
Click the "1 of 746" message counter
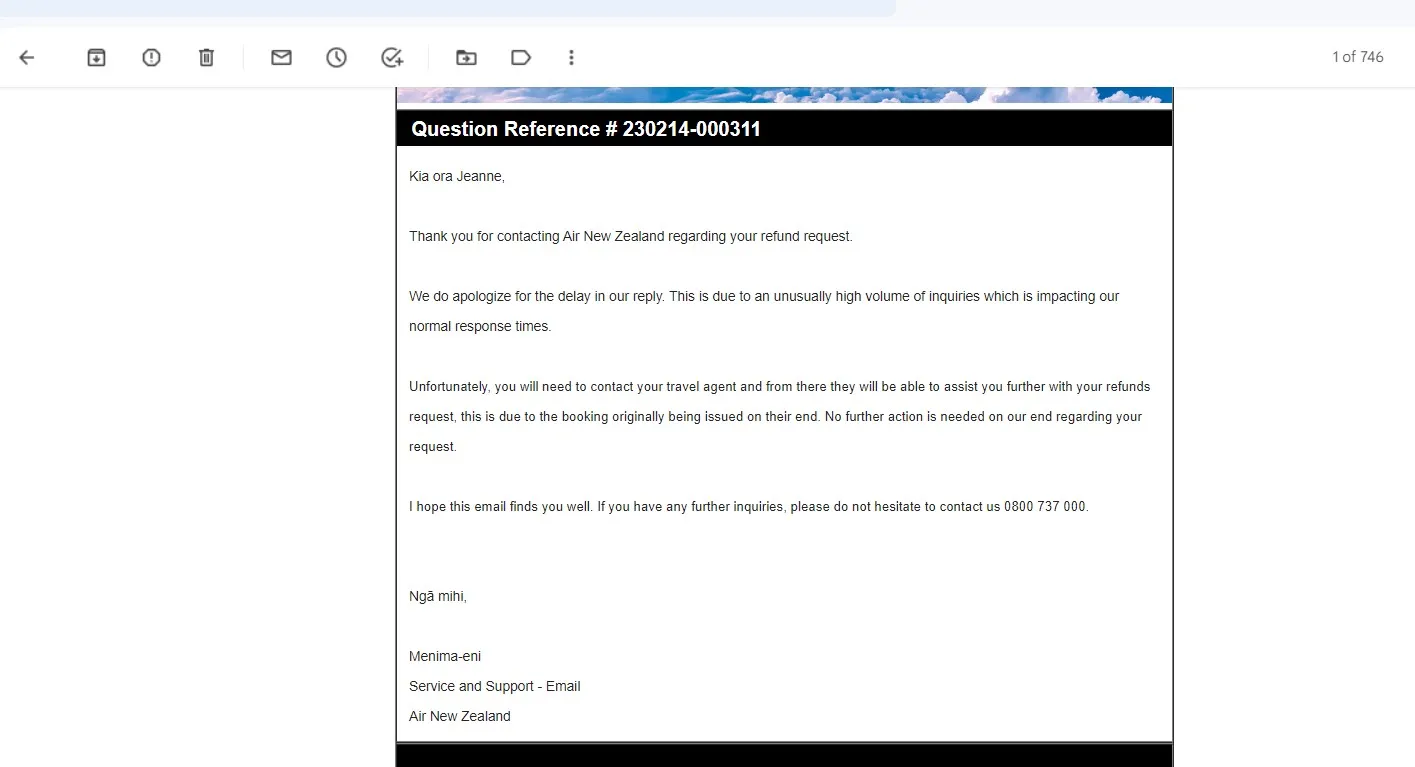[1357, 57]
